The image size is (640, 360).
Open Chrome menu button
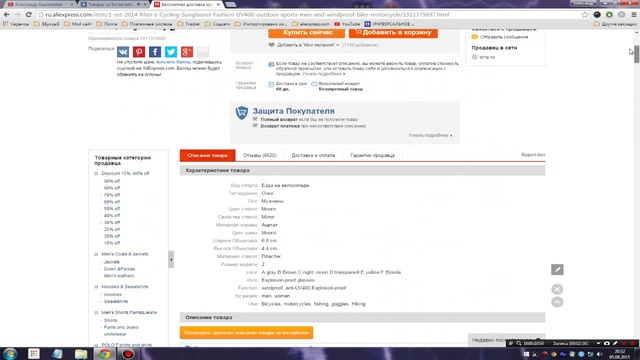(x=633, y=15)
